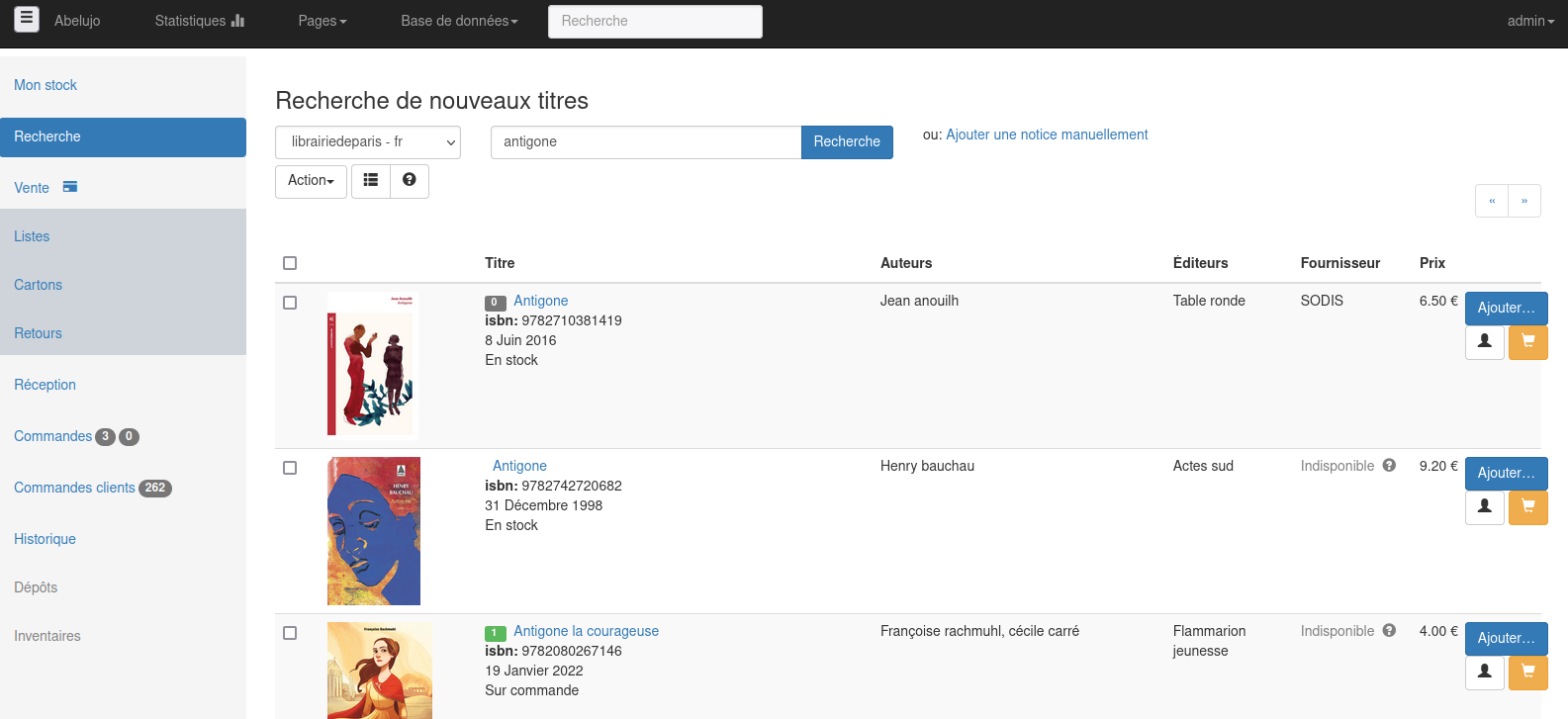
Task: Open the card payment icon beside Vente
Action: pyautogui.click(x=70, y=187)
